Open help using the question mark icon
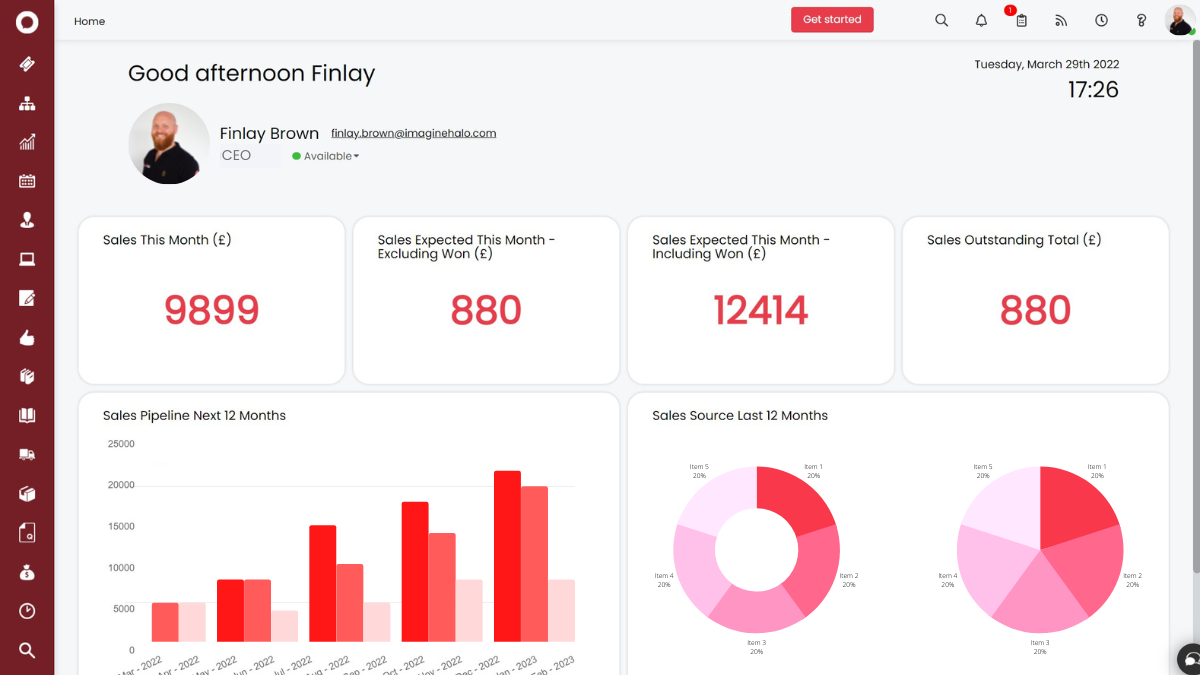Screen dimensions: 1200x675 pyautogui.click(x=1141, y=19)
